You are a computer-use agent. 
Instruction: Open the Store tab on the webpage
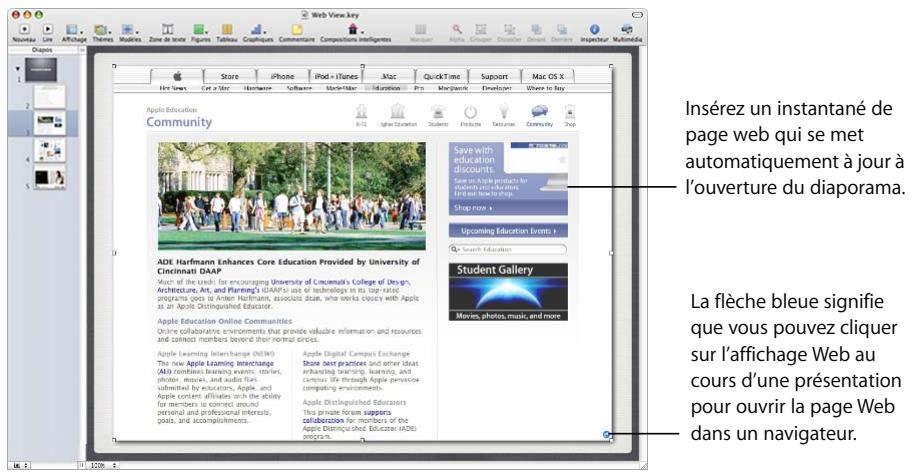[230, 76]
